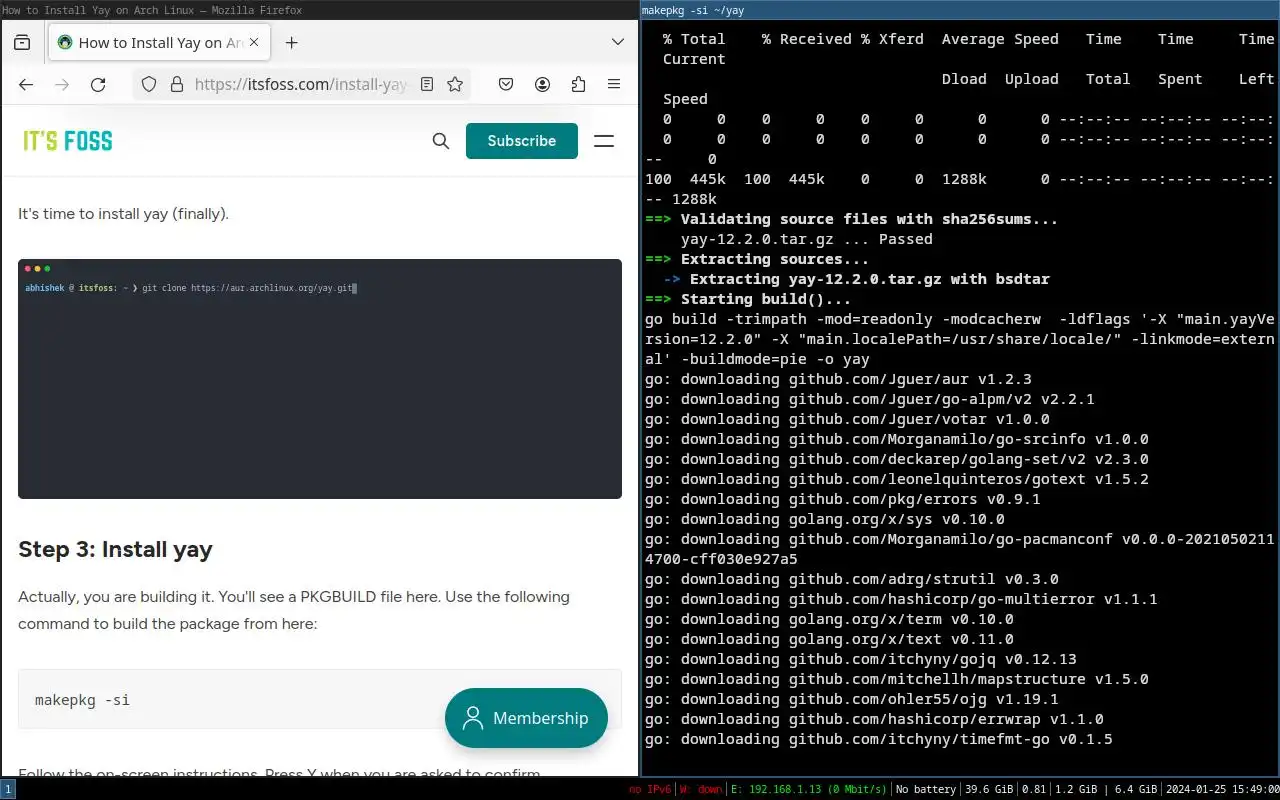The image size is (1280, 800).
Task: Click the 'no IPv6' status bar entry
Action: [649, 790]
